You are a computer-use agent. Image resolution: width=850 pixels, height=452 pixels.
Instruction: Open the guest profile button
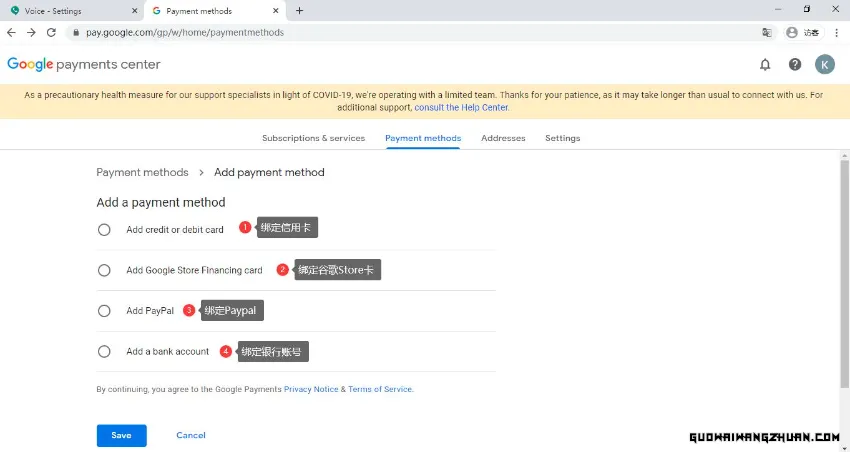[804, 33]
